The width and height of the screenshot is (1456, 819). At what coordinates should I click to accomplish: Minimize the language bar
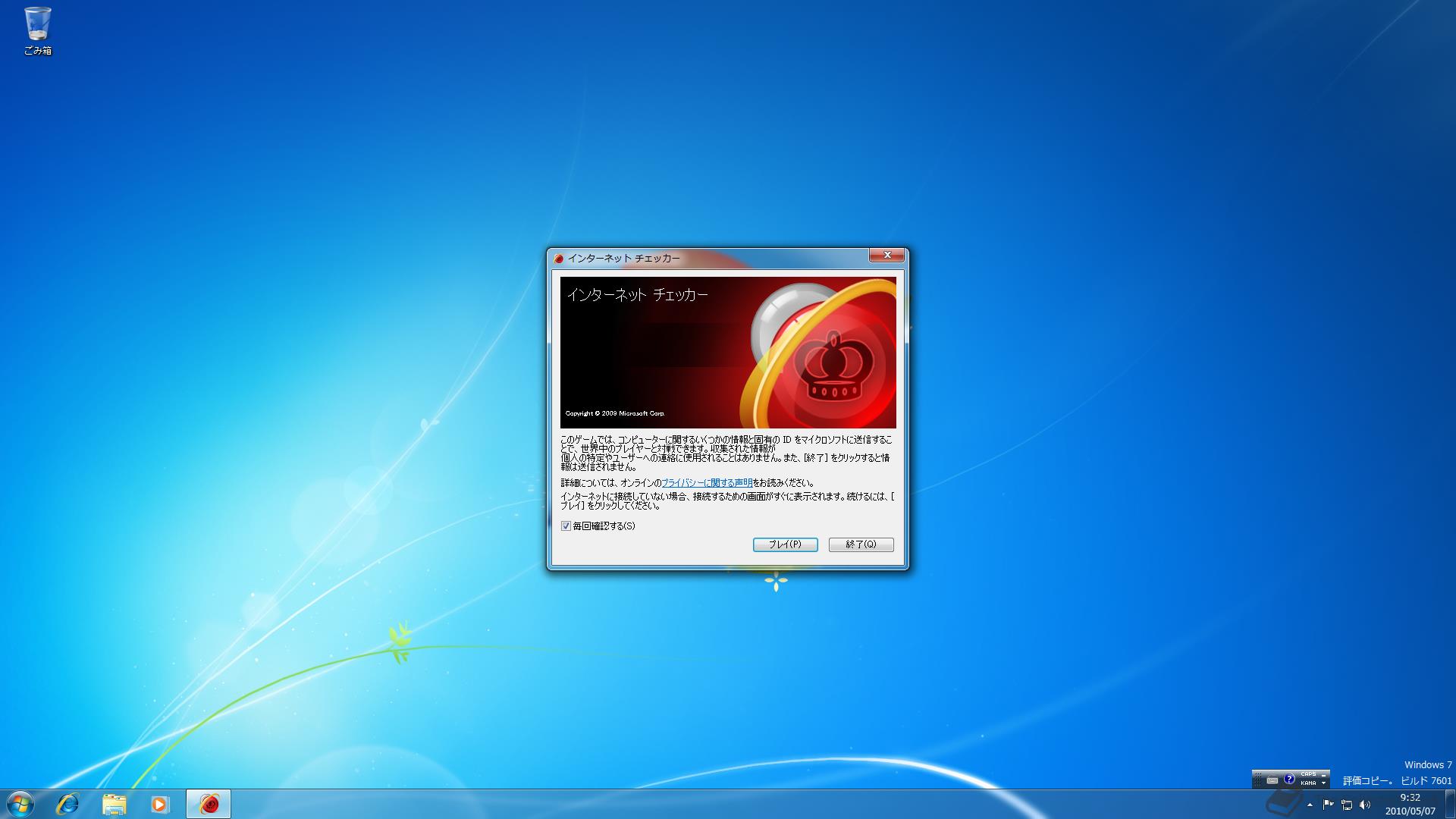1323,775
